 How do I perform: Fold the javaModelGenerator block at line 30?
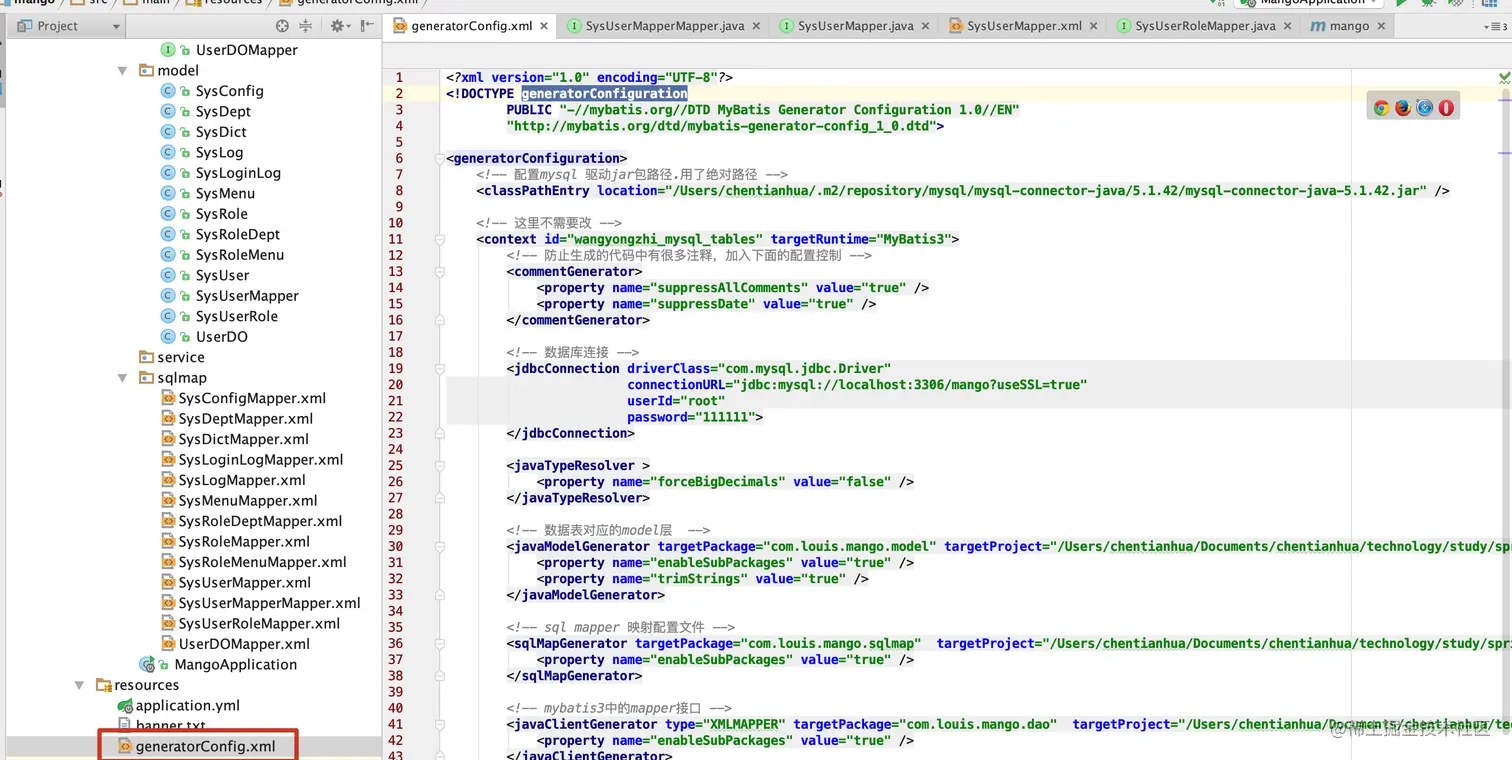[440, 547]
